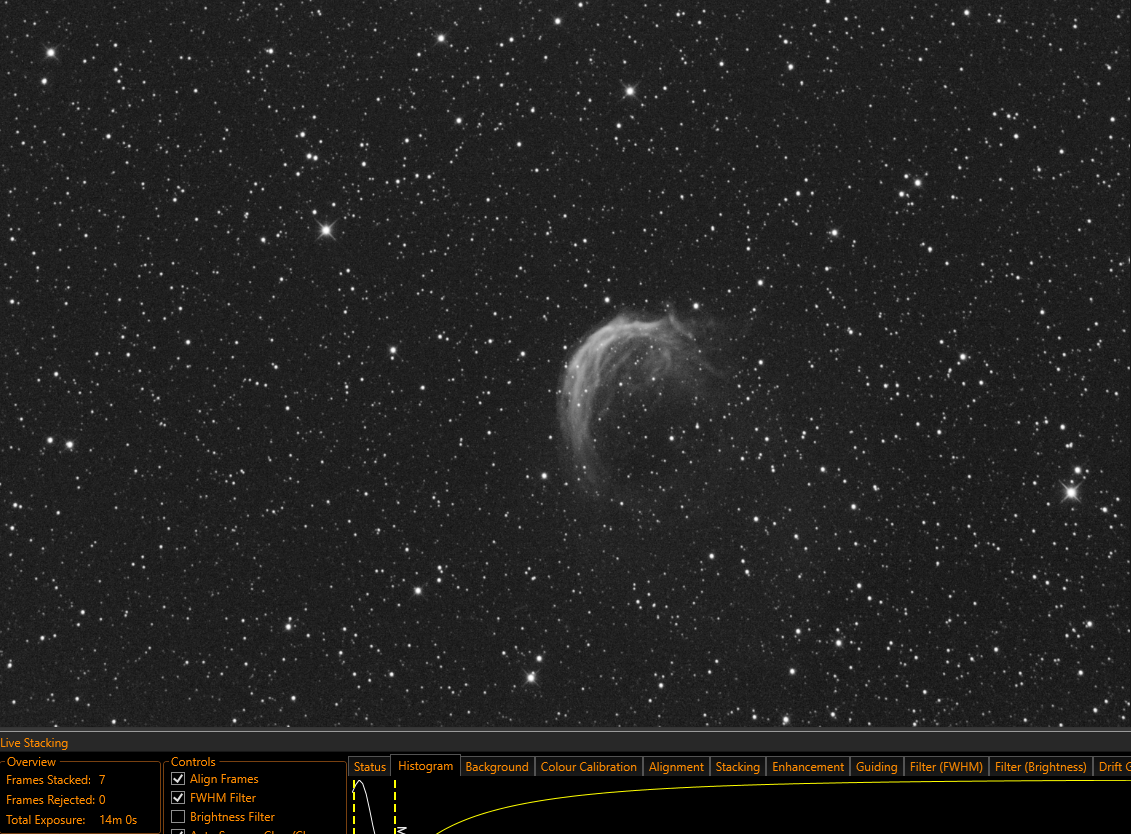Image resolution: width=1131 pixels, height=834 pixels.
Task: Select the Histogram tab
Action: point(426,766)
